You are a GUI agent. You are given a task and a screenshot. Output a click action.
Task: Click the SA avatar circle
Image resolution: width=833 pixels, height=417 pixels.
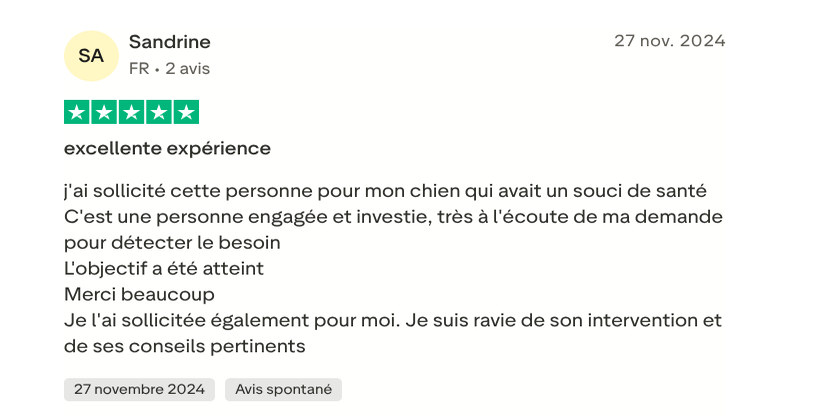point(90,55)
